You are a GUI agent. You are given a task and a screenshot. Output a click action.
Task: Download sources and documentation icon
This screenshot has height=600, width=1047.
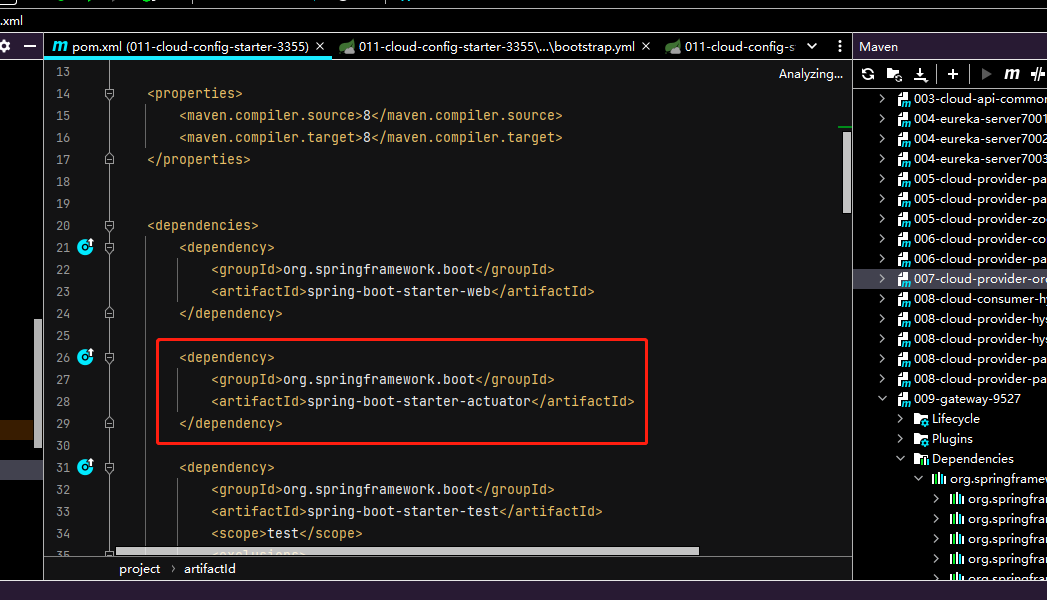[x=920, y=74]
